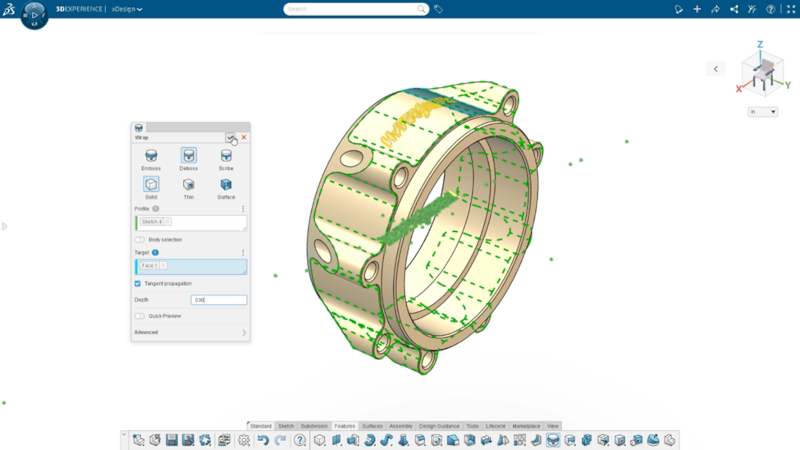The height and width of the screenshot is (450, 800).
Task: Switch to the Sketch tab
Action: coord(286,426)
